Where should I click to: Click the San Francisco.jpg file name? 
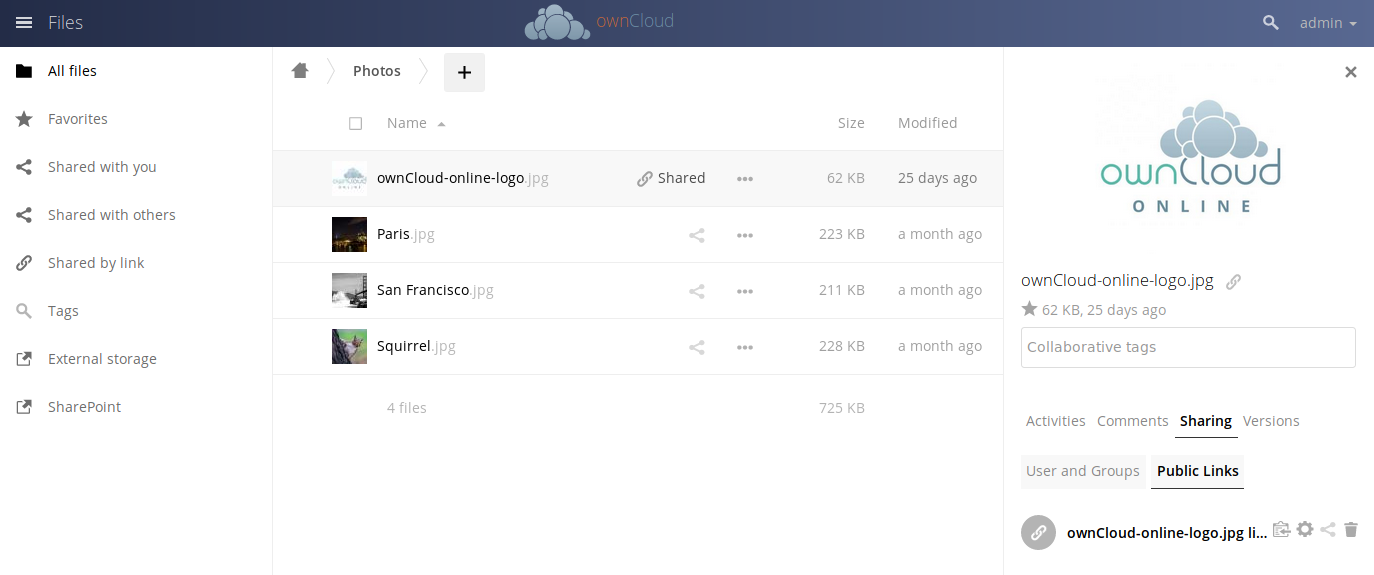pyautogui.click(x=435, y=290)
